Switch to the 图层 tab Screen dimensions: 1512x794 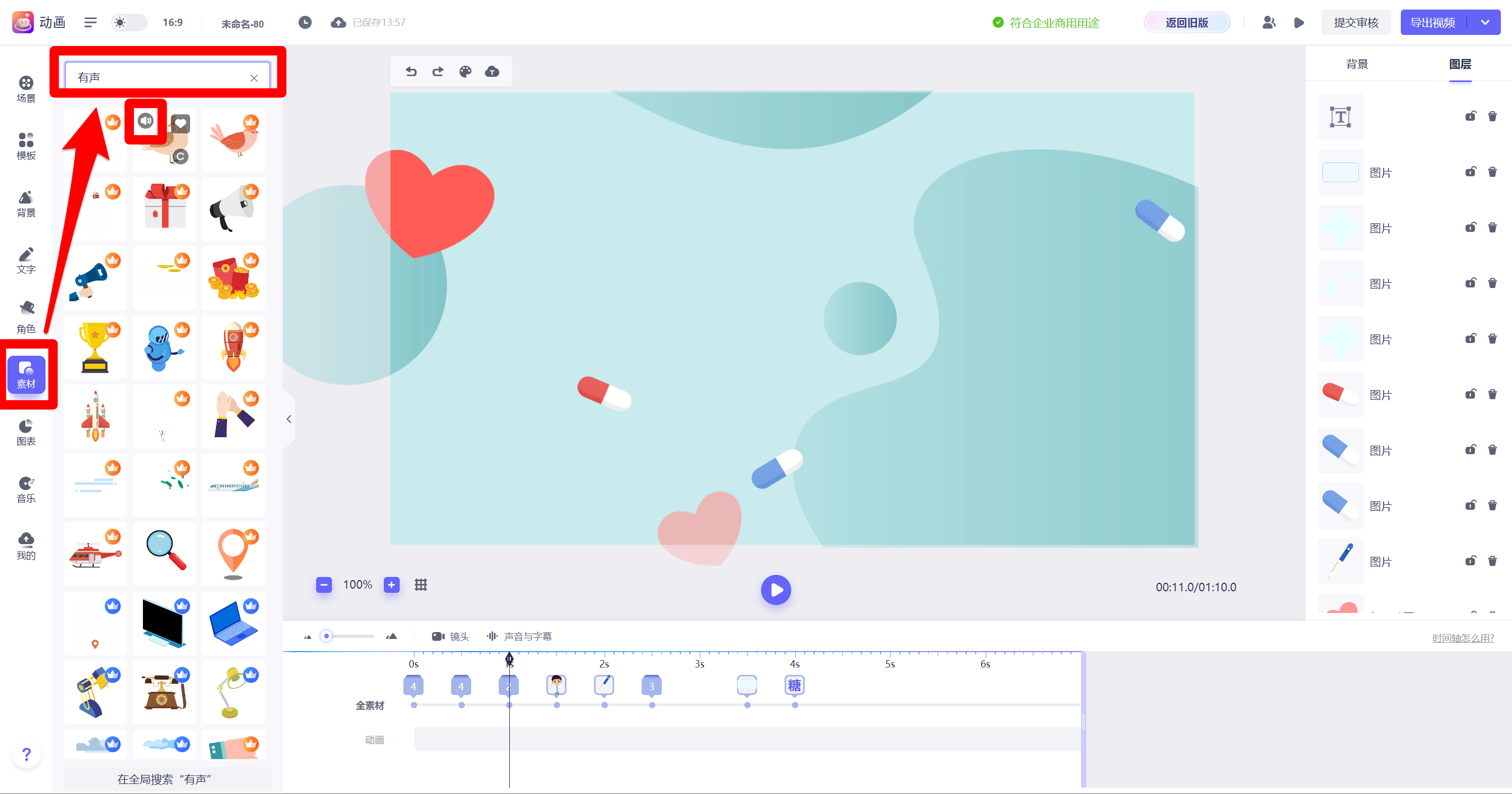click(1460, 64)
